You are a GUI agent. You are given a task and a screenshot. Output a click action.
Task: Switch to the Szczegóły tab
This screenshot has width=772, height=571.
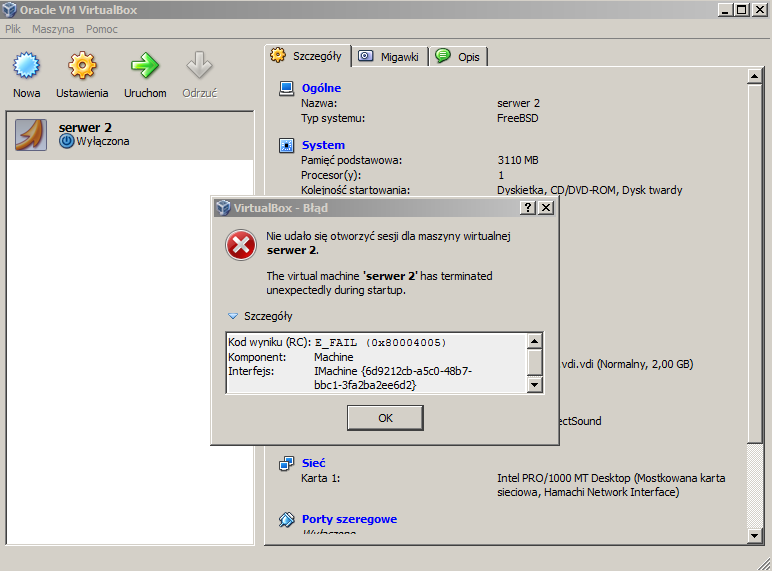[308, 56]
